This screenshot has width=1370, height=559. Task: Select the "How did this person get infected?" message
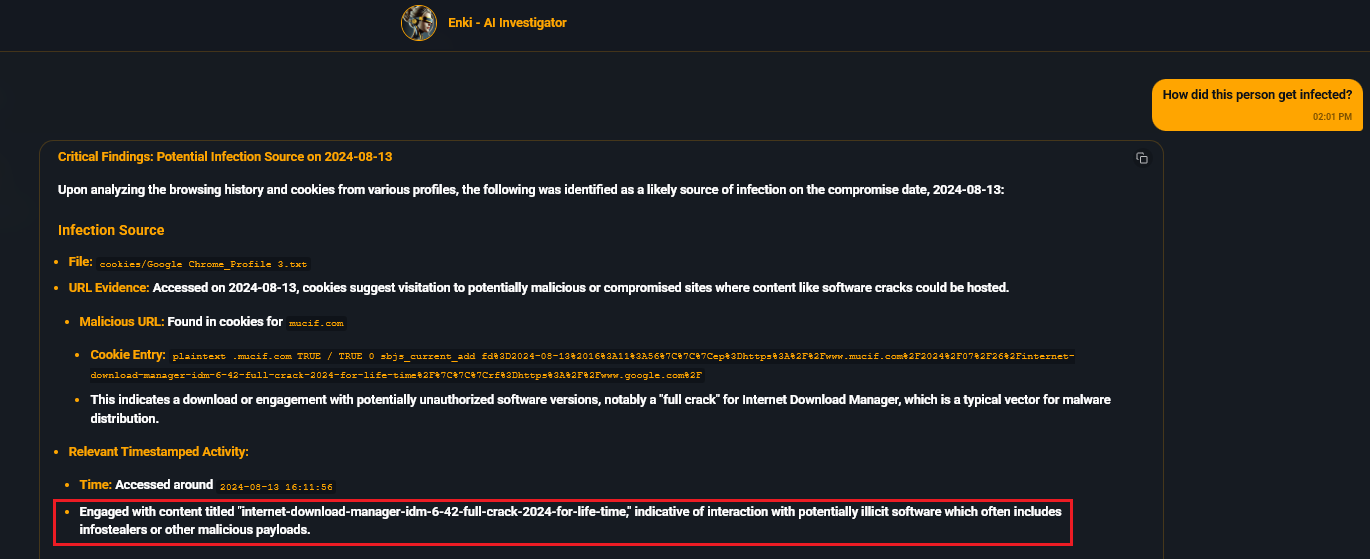1256,95
